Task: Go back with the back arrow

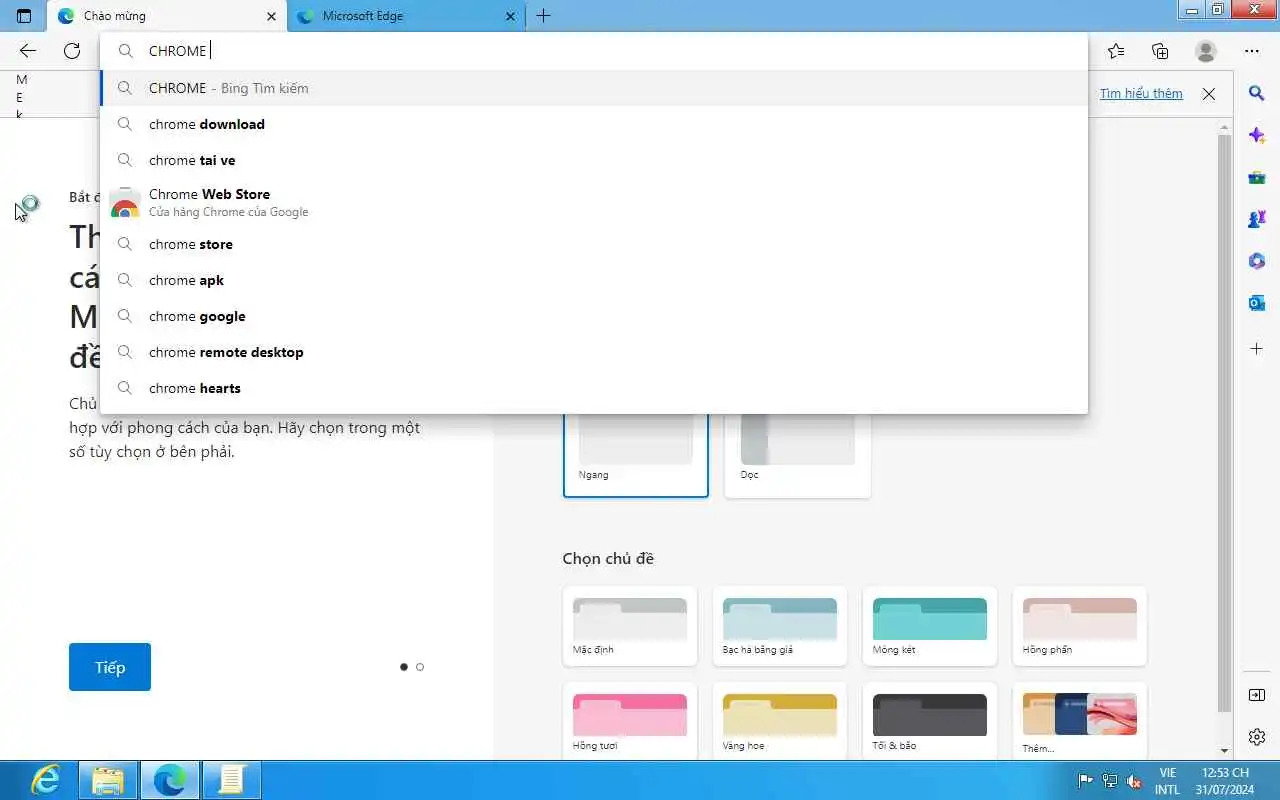Action: click(x=27, y=51)
